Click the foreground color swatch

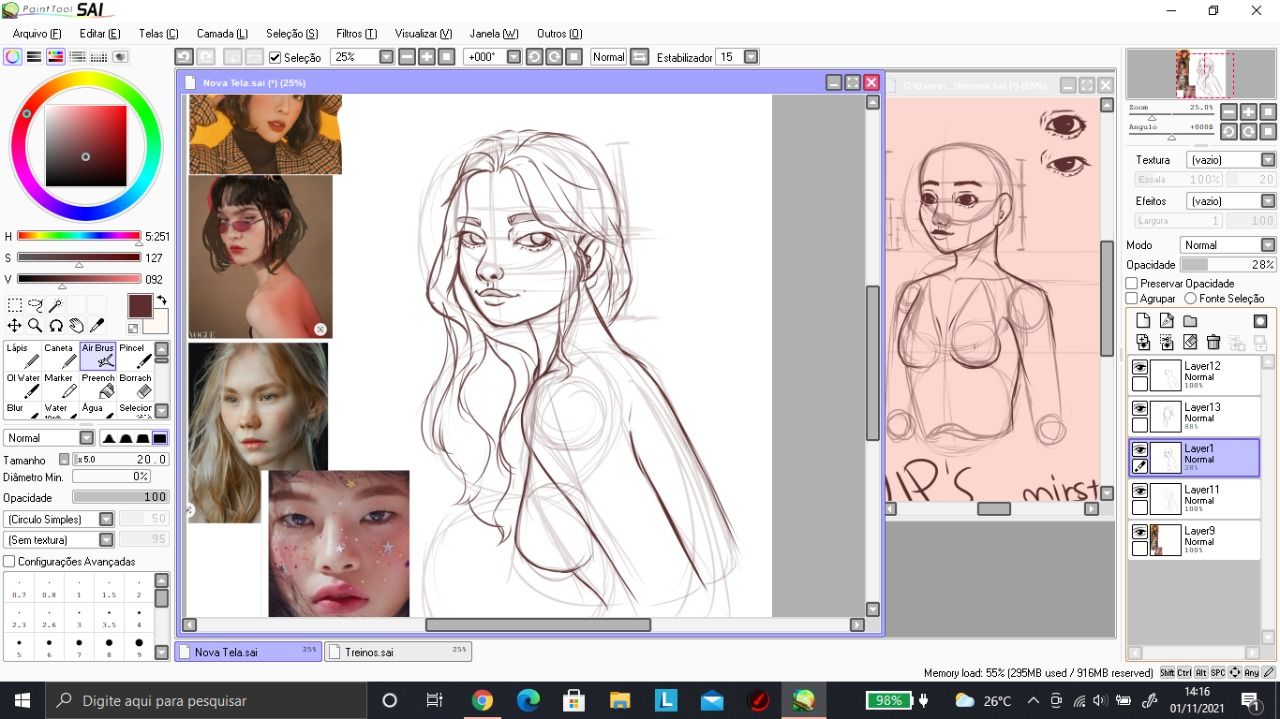[x=140, y=306]
